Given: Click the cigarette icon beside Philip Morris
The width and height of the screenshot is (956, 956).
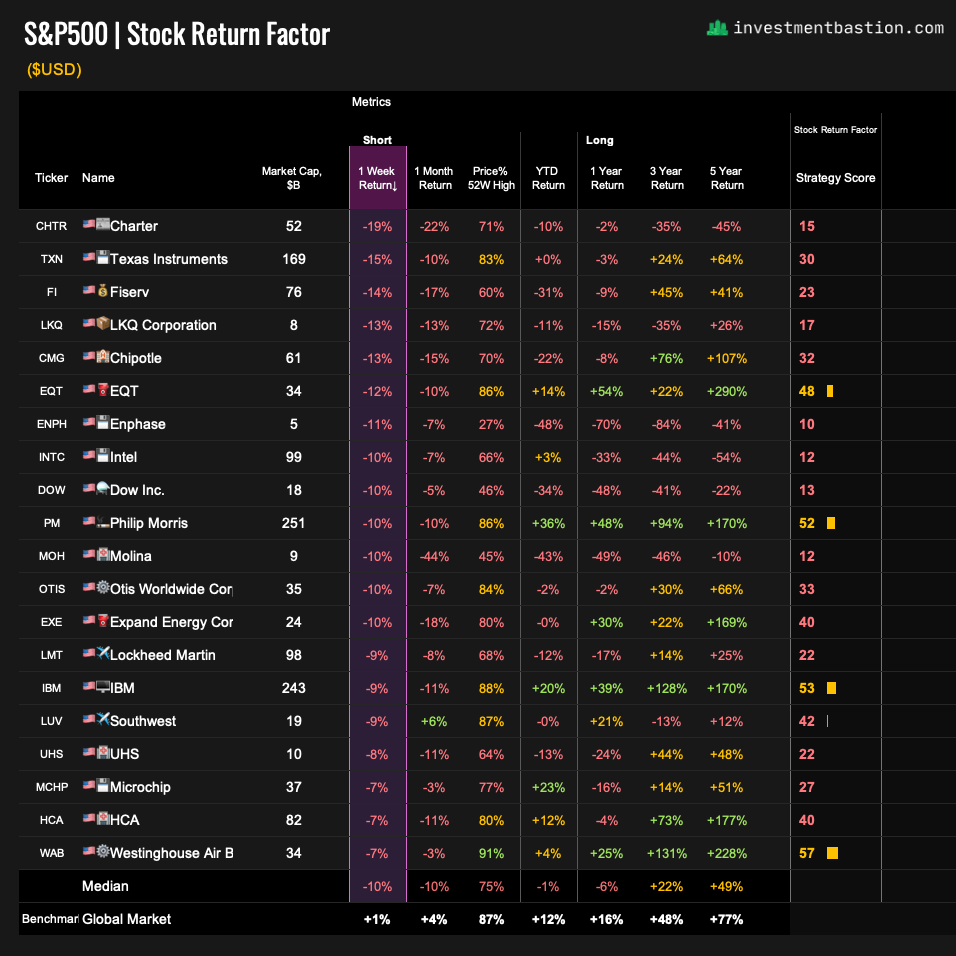Looking at the screenshot, I should click(103, 521).
